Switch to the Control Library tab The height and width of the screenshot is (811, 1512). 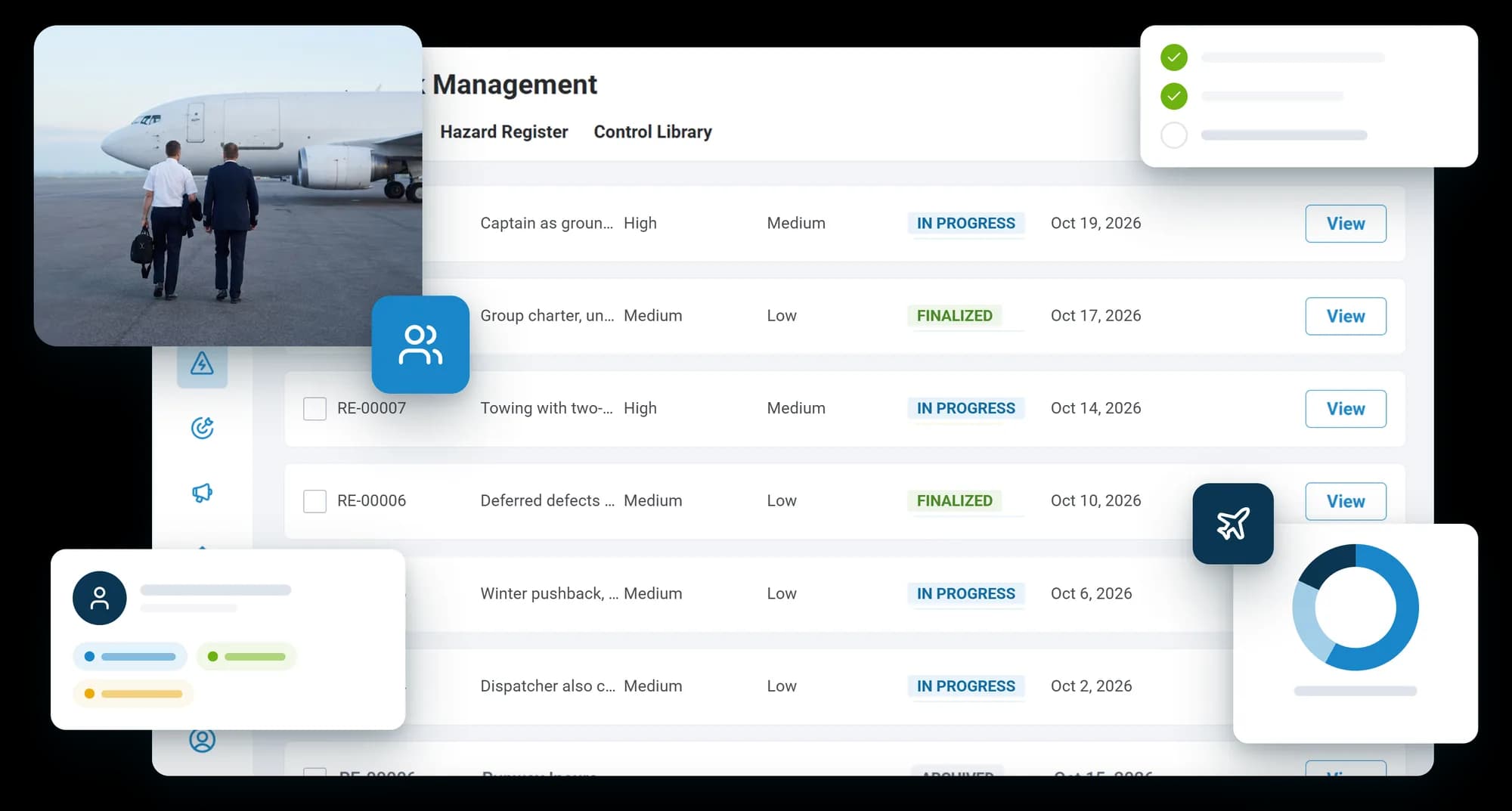[652, 132]
